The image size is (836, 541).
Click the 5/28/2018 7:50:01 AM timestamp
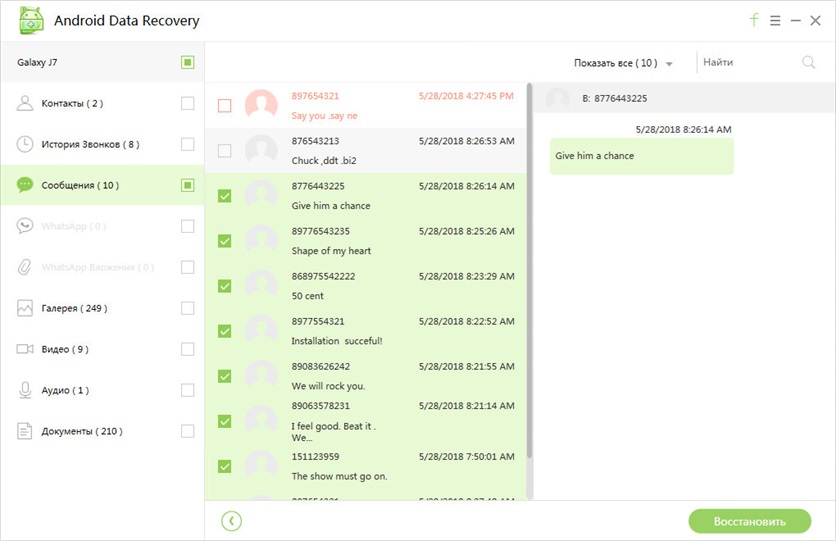click(x=467, y=456)
